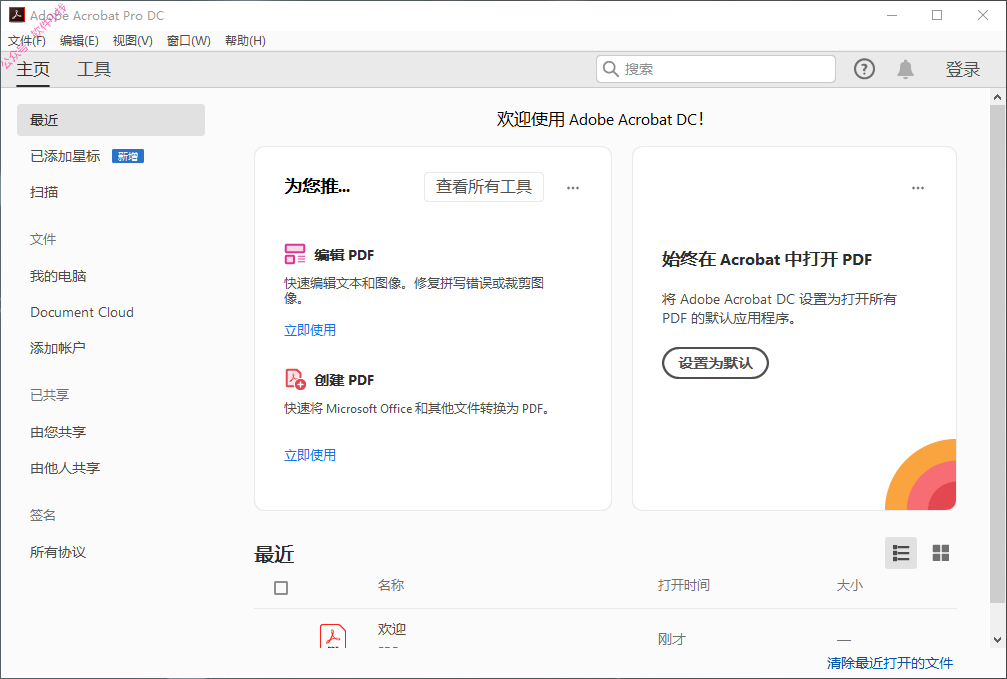Image resolution: width=1007 pixels, height=679 pixels.
Task: Open the 视图(V) menu
Action: pyautogui.click(x=132, y=40)
